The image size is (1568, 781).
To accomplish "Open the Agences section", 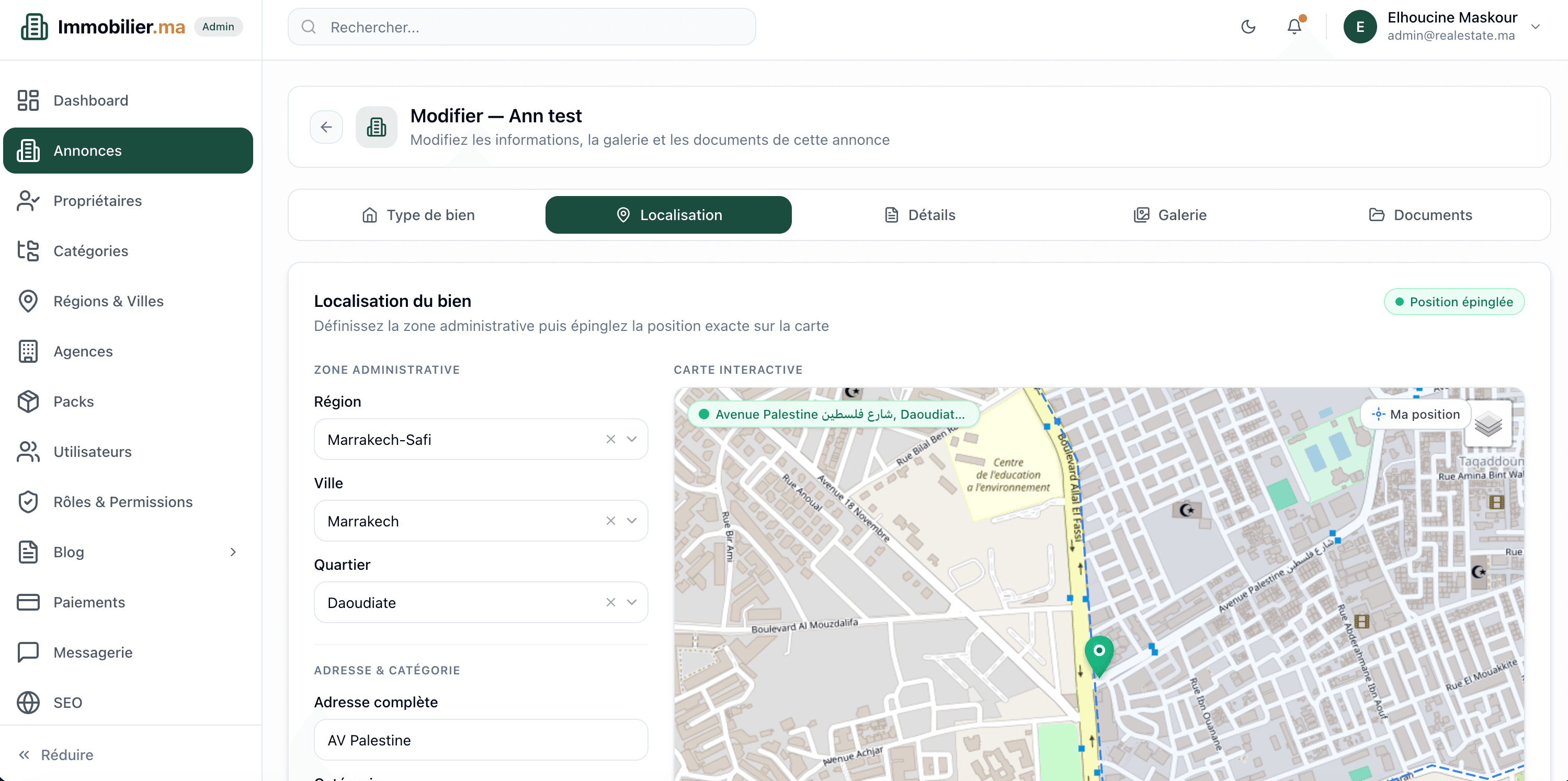I will pos(83,351).
